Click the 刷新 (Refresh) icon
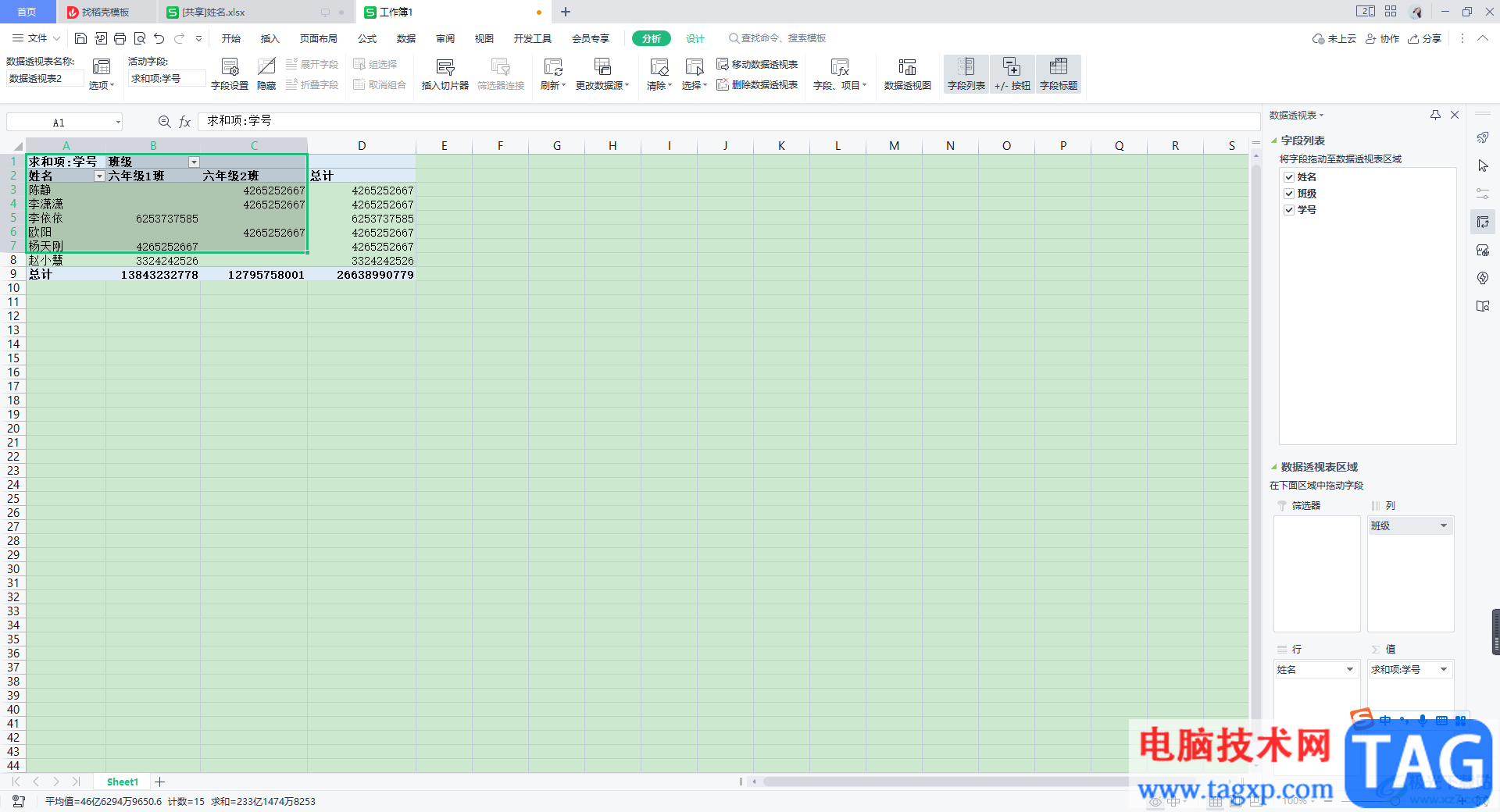Viewport: 1500px width, 812px height. [x=553, y=67]
